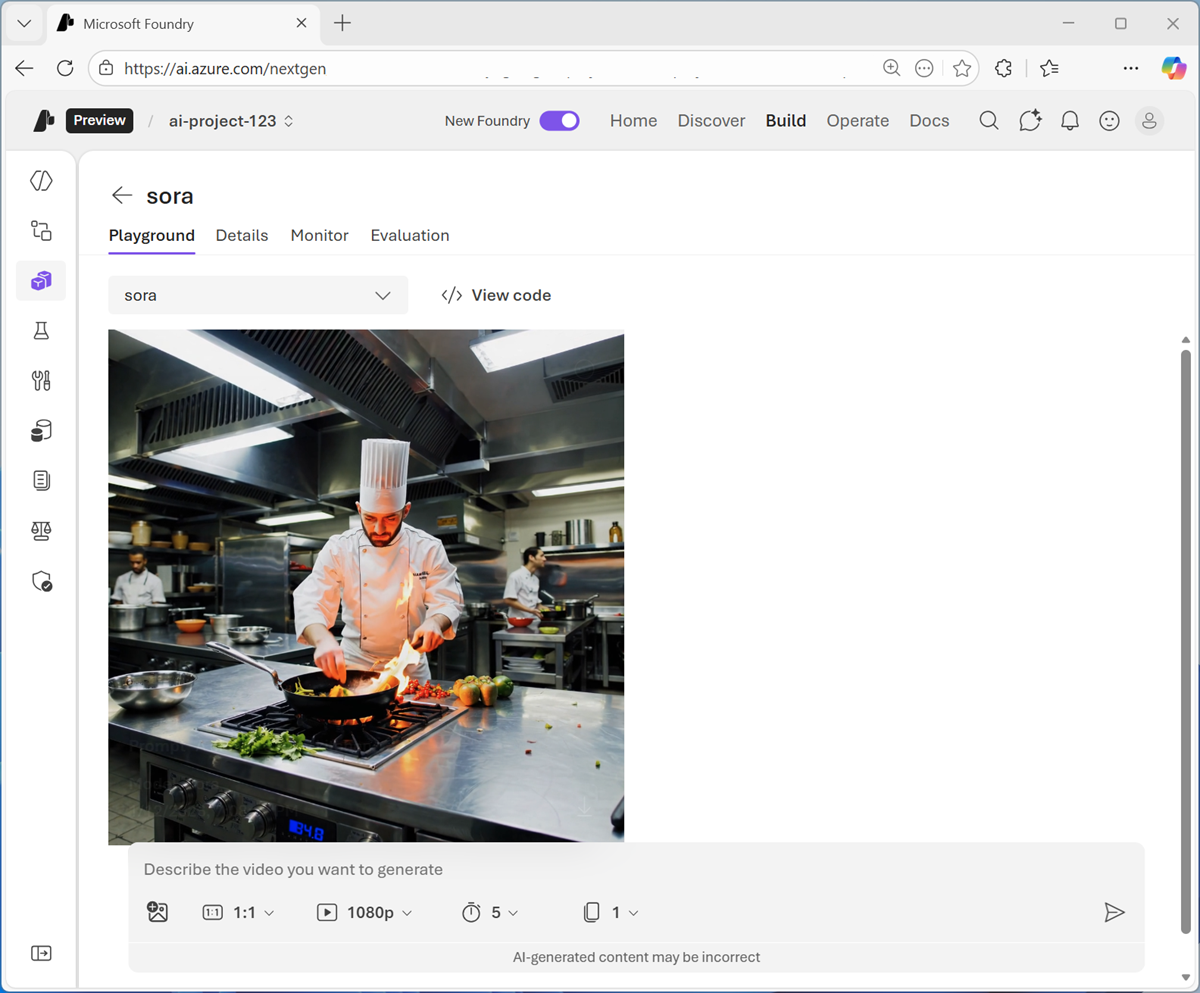Switch to the Monitor tab

319,235
